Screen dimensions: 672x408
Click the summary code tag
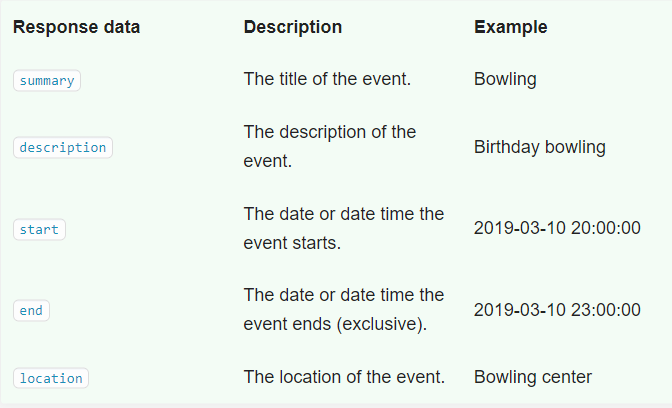[x=47, y=81]
